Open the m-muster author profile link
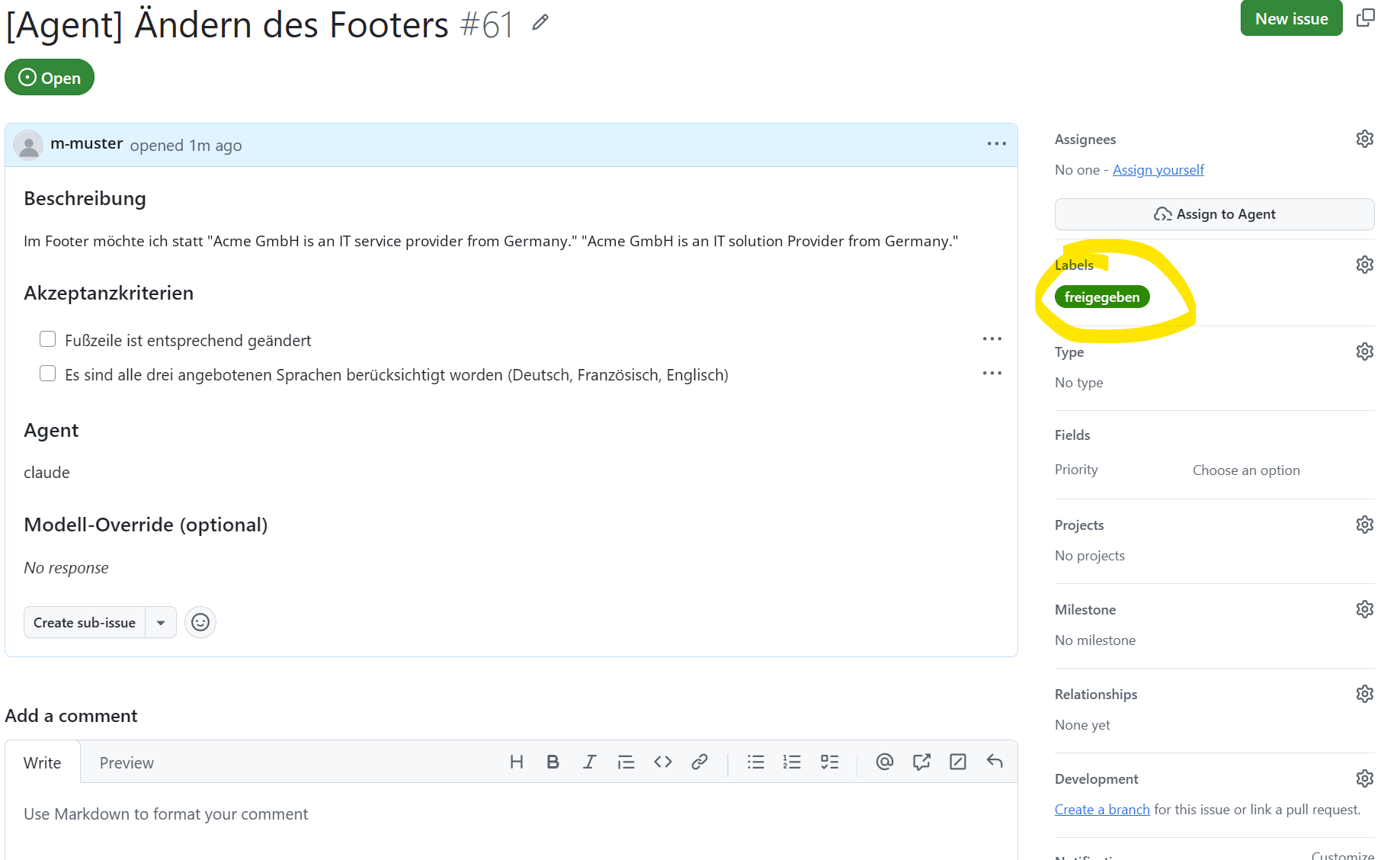 point(86,143)
